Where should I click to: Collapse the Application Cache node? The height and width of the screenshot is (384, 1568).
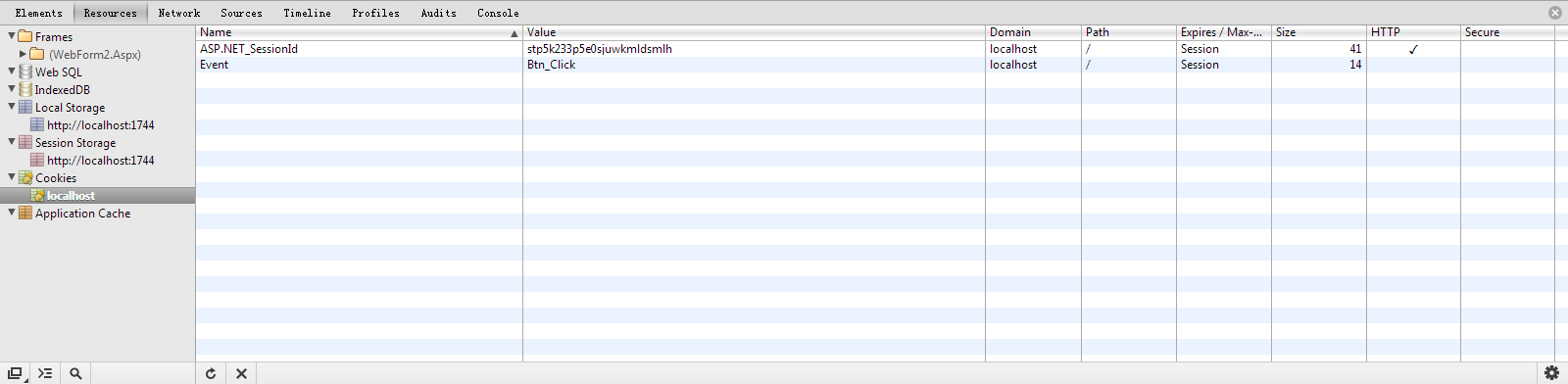pos(12,213)
